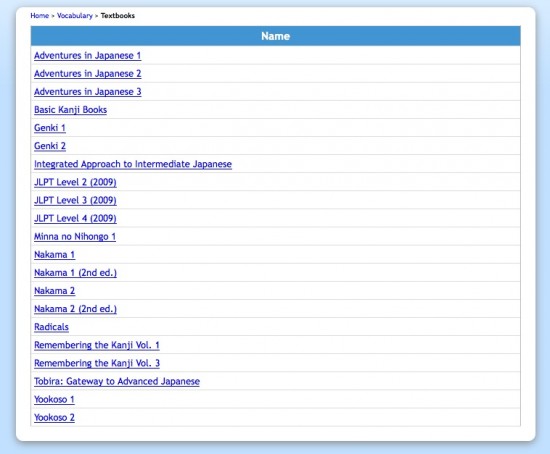Open the Basic Kanji Books link
Screen dimensions: 550x454
70,110
